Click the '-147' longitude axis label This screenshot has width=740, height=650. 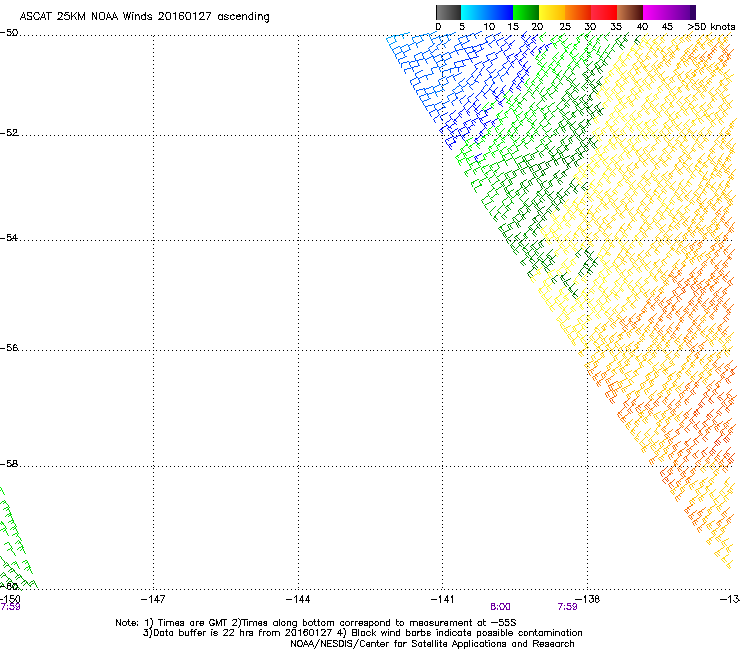[x=153, y=599]
